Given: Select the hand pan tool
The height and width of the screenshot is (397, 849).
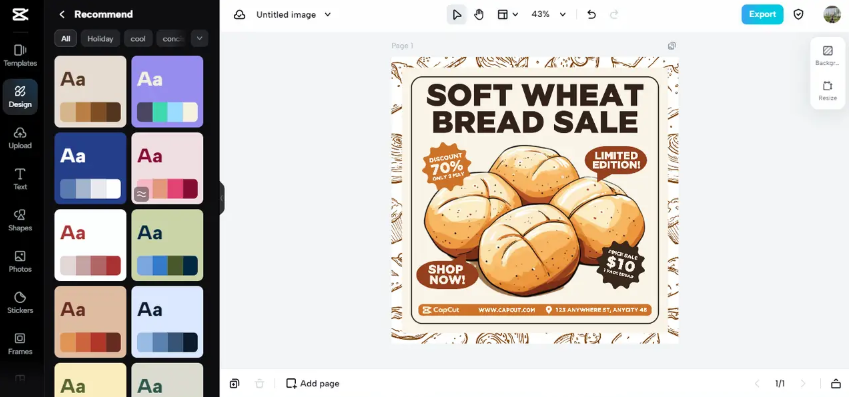Looking at the screenshot, I should [479, 15].
